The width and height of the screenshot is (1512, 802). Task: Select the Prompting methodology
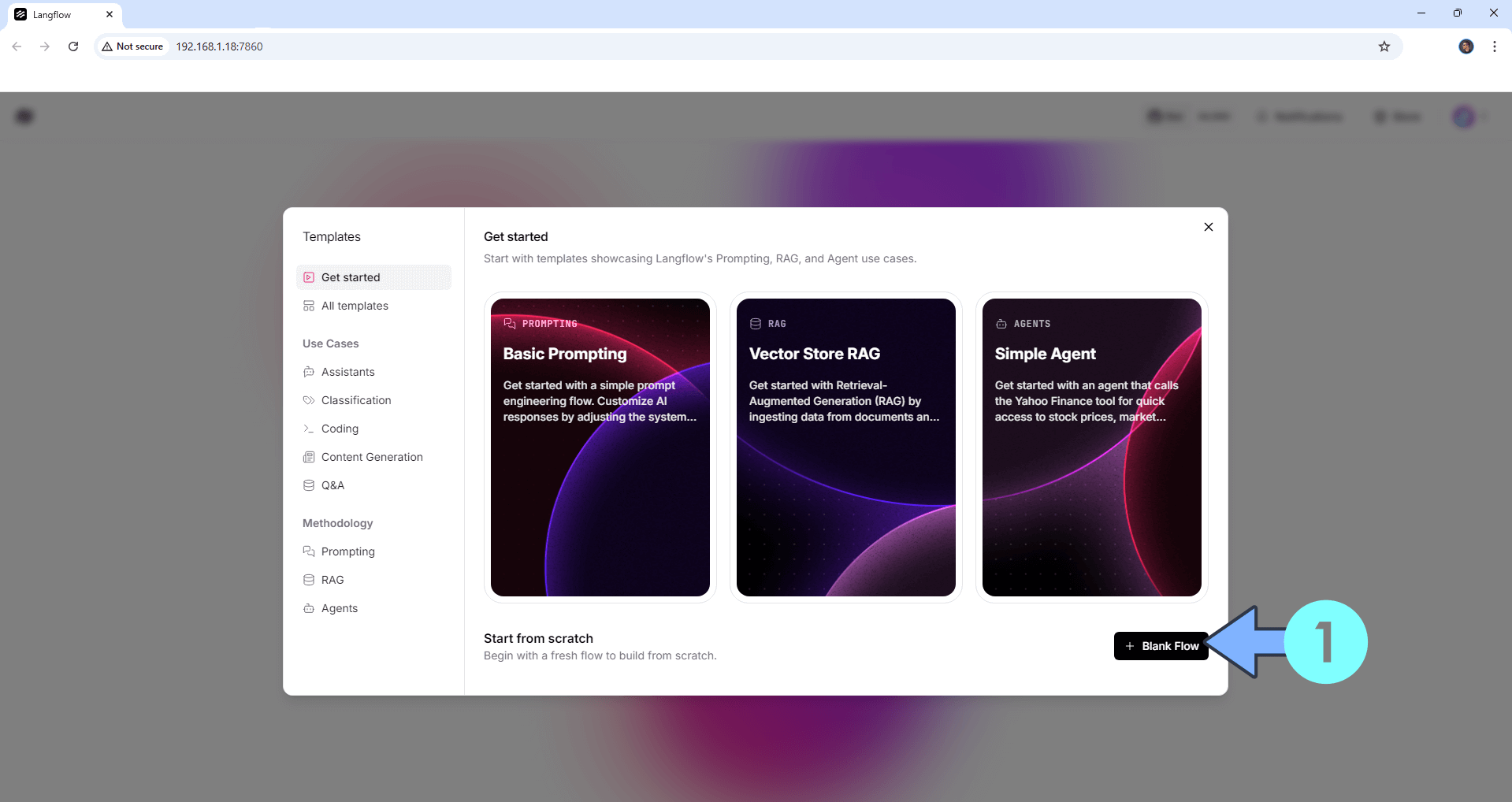pyautogui.click(x=373, y=551)
